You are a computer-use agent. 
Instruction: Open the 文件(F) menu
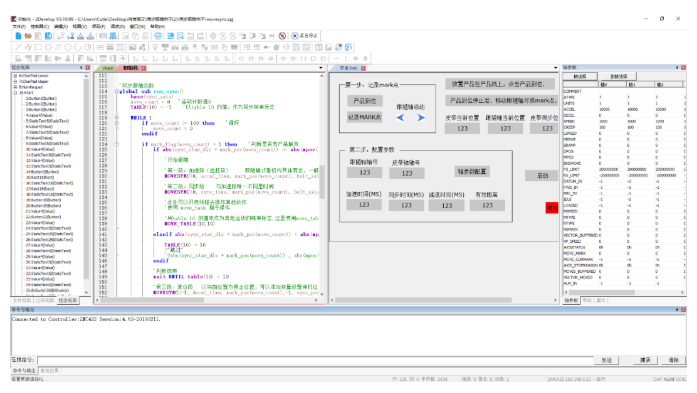point(19,27)
